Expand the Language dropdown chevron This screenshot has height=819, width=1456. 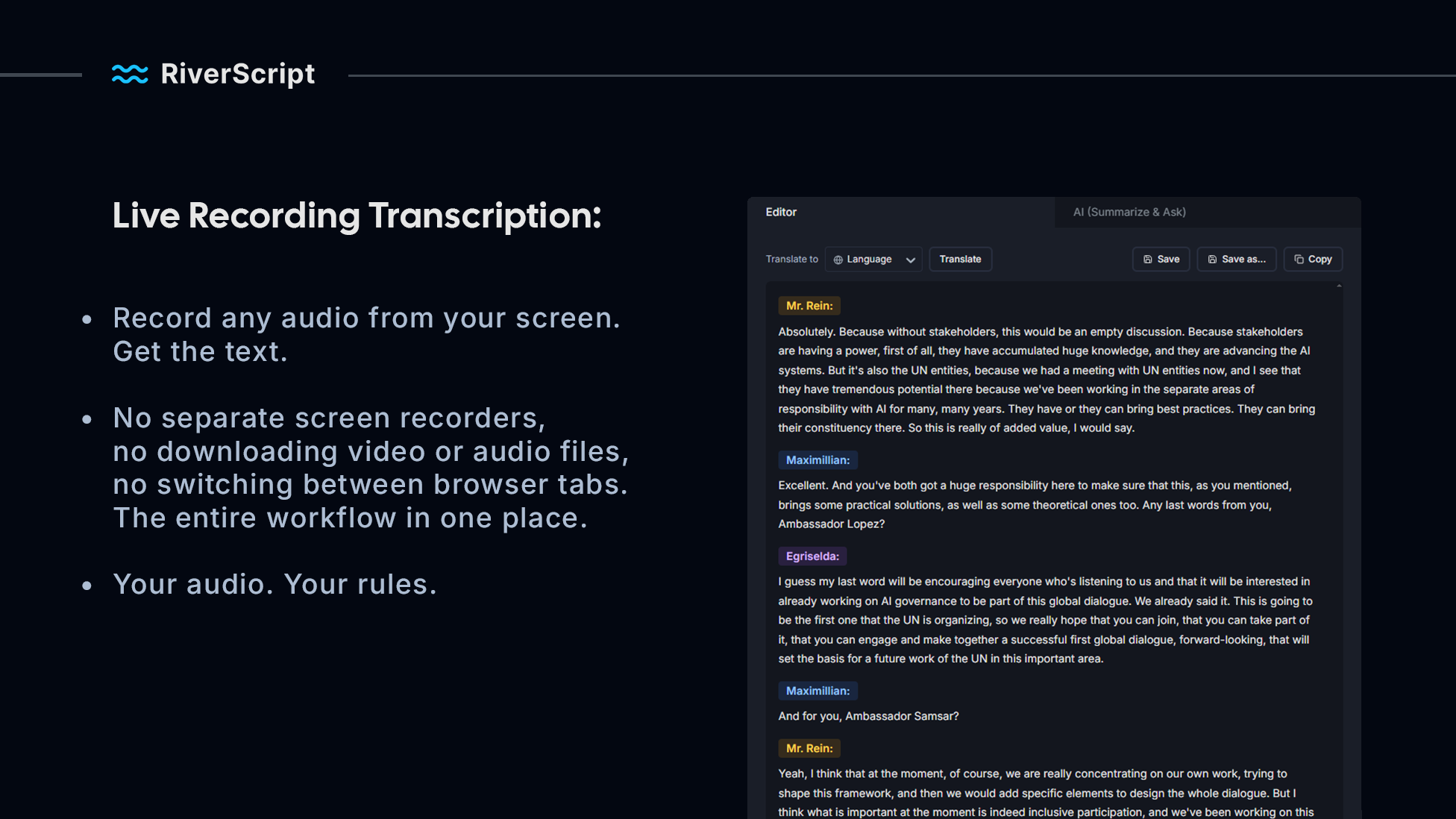[x=911, y=260]
